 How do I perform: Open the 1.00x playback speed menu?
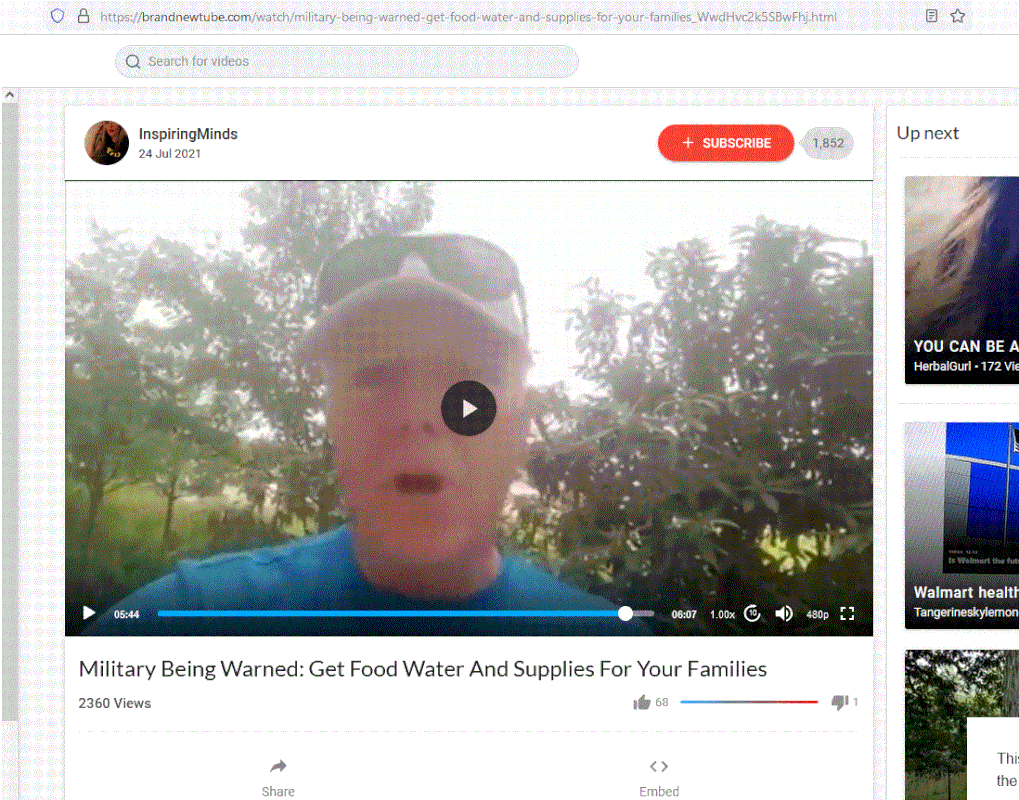[722, 614]
